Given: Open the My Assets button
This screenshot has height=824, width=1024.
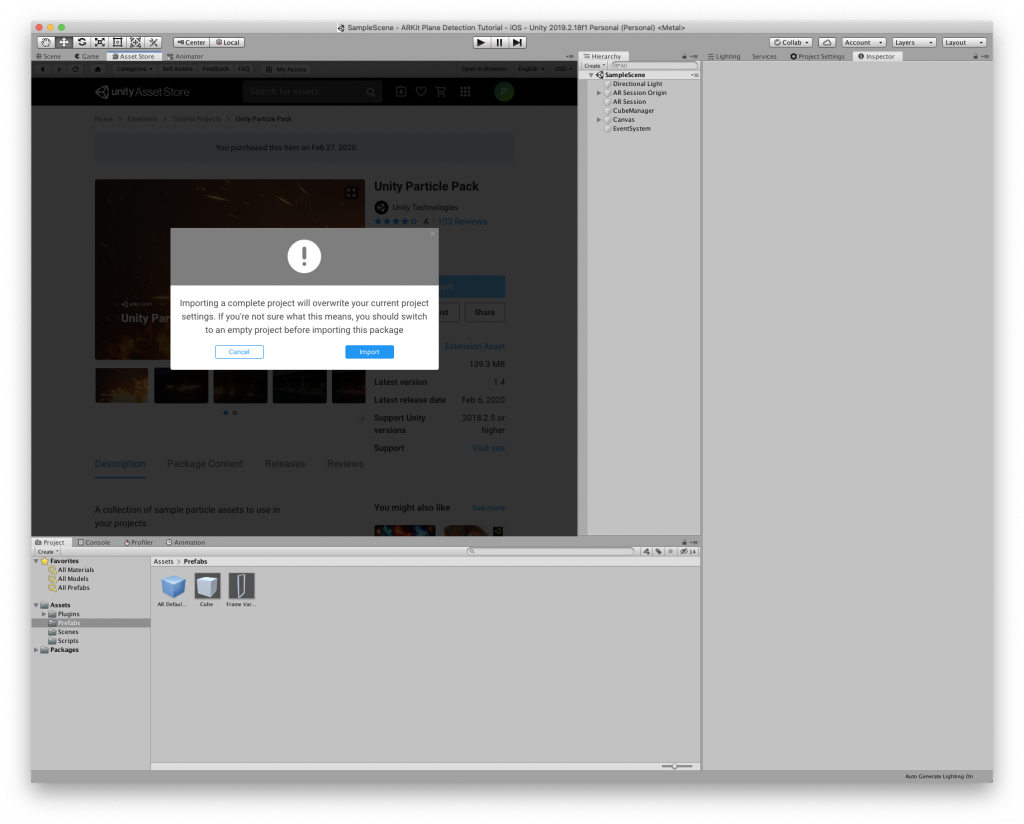Looking at the screenshot, I should (x=286, y=69).
